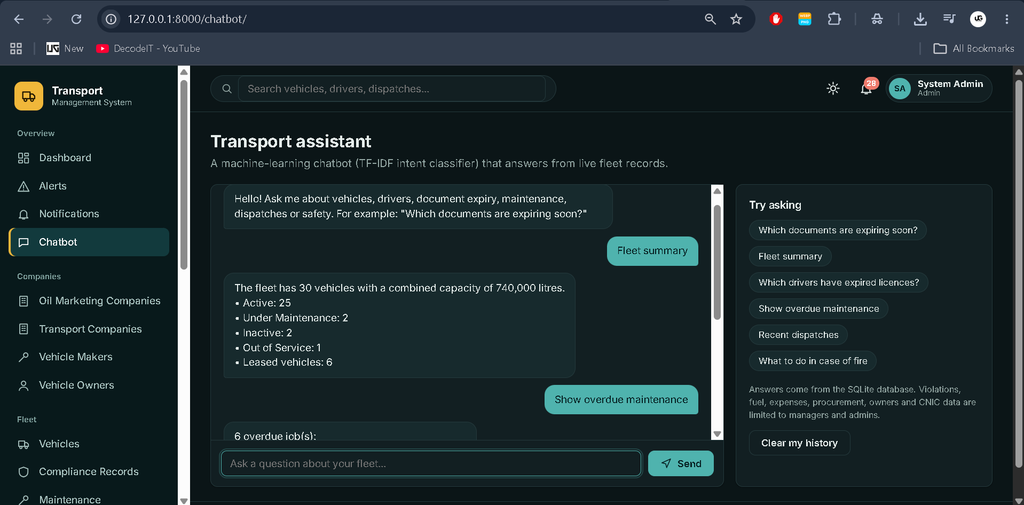Click the browser address bar URL
Image resolution: width=1024 pixels, height=505 pixels.
[187, 19]
